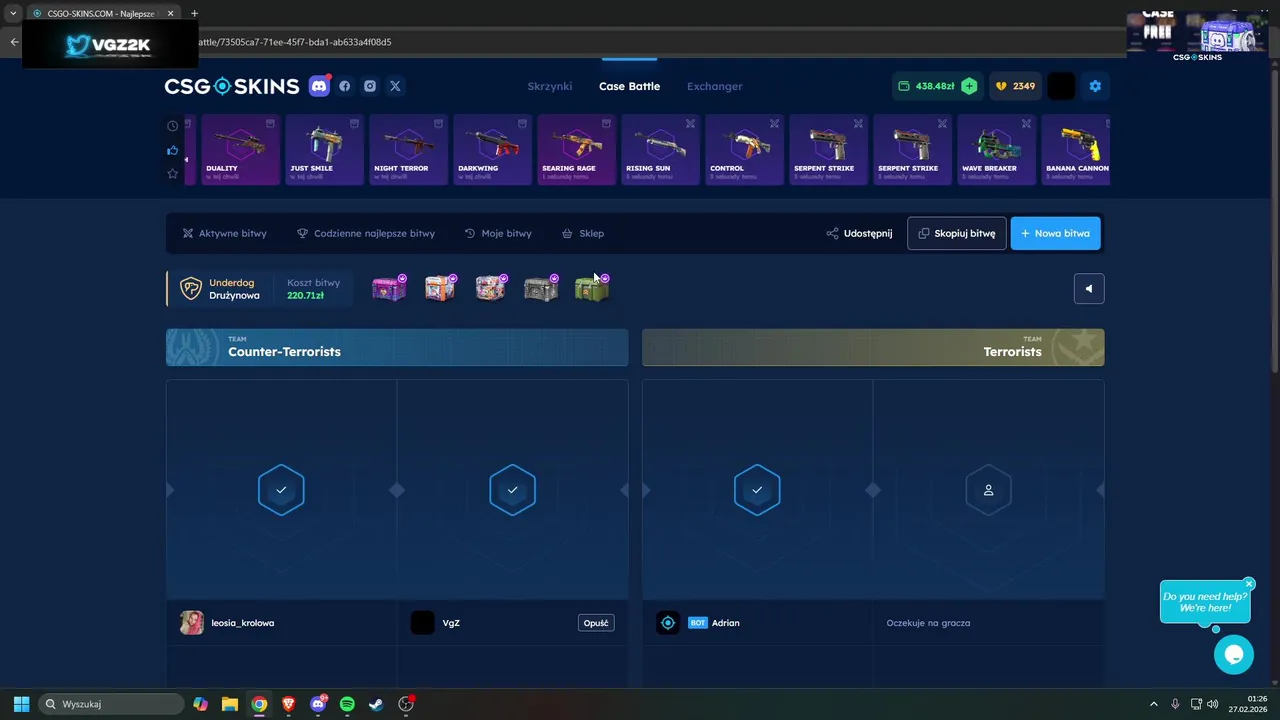The image size is (1280, 720).
Task: Open Moje bitwy section
Action: (x=498, y=233)
